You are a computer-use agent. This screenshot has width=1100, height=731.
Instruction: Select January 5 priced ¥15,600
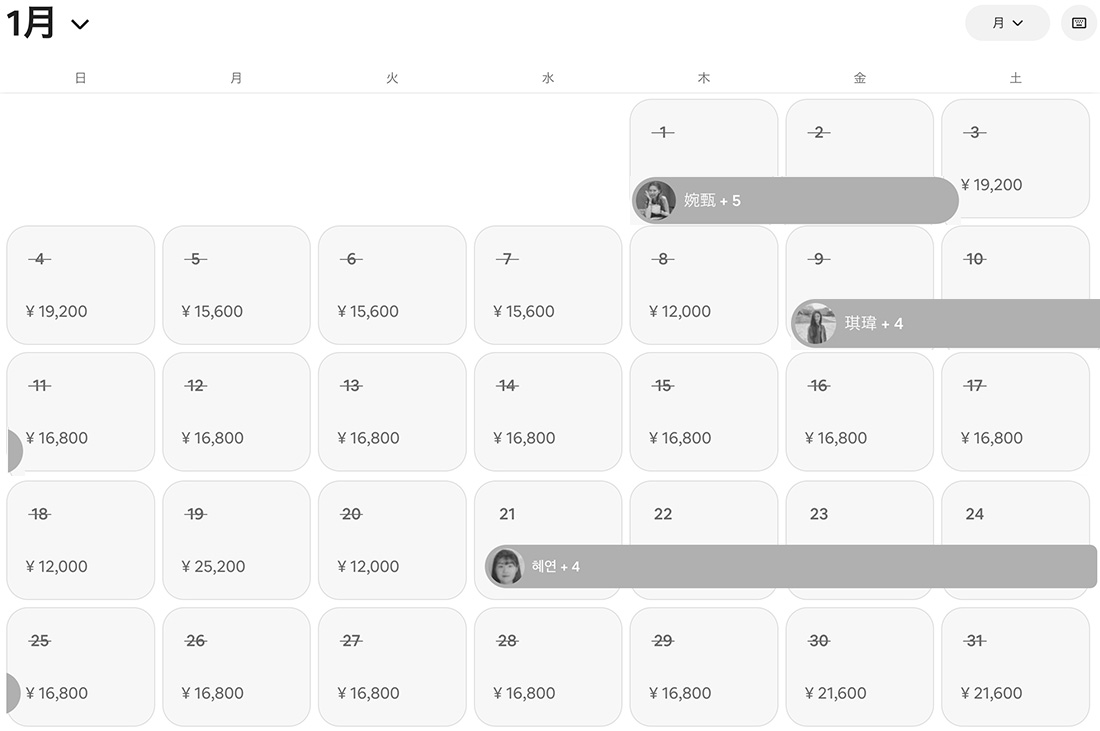pos(236,285)
